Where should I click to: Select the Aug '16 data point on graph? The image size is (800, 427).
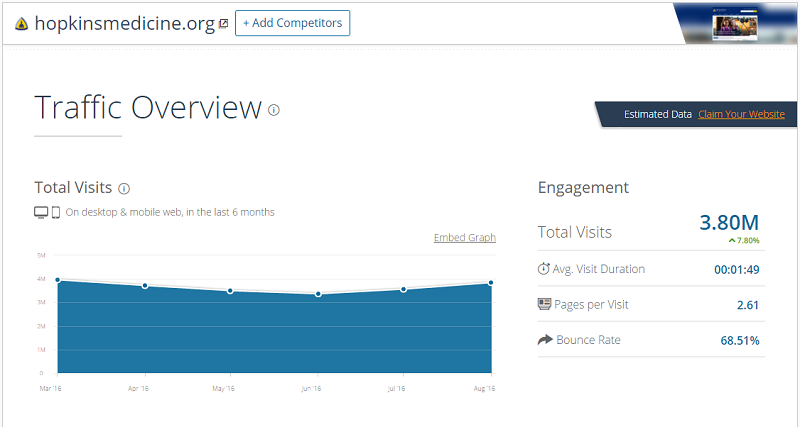pyautogui.click(x=491, y=283)
